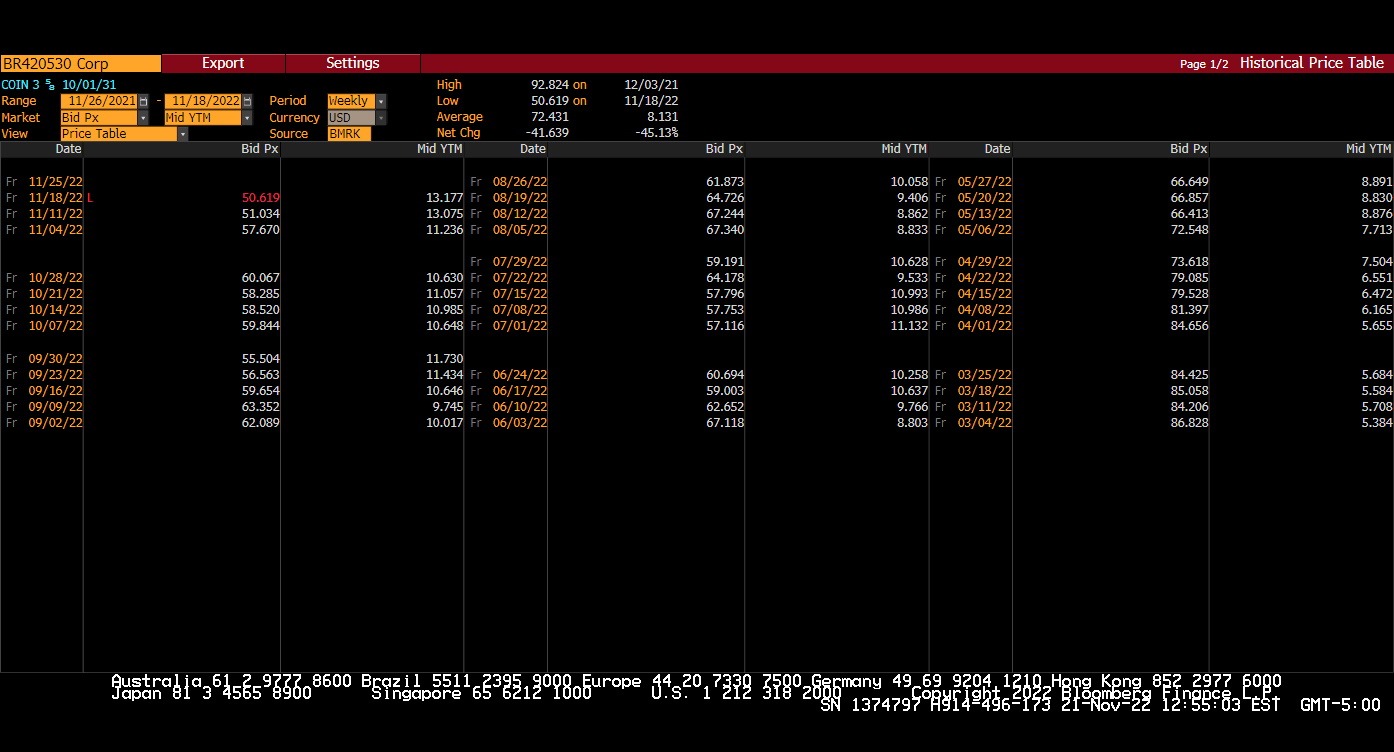1394x752 pixels.
Task: Click the low bid price 50.619 in red
Action: (260, 198)
